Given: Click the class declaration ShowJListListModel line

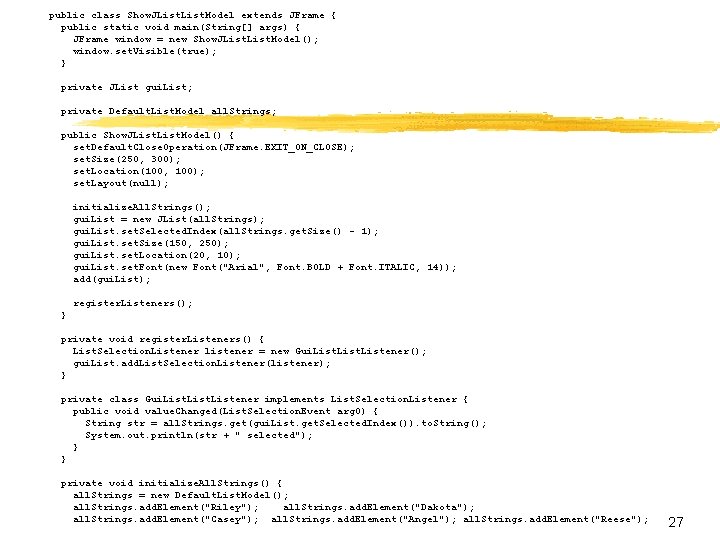Looking at the screenshot, I should (192, 15).
